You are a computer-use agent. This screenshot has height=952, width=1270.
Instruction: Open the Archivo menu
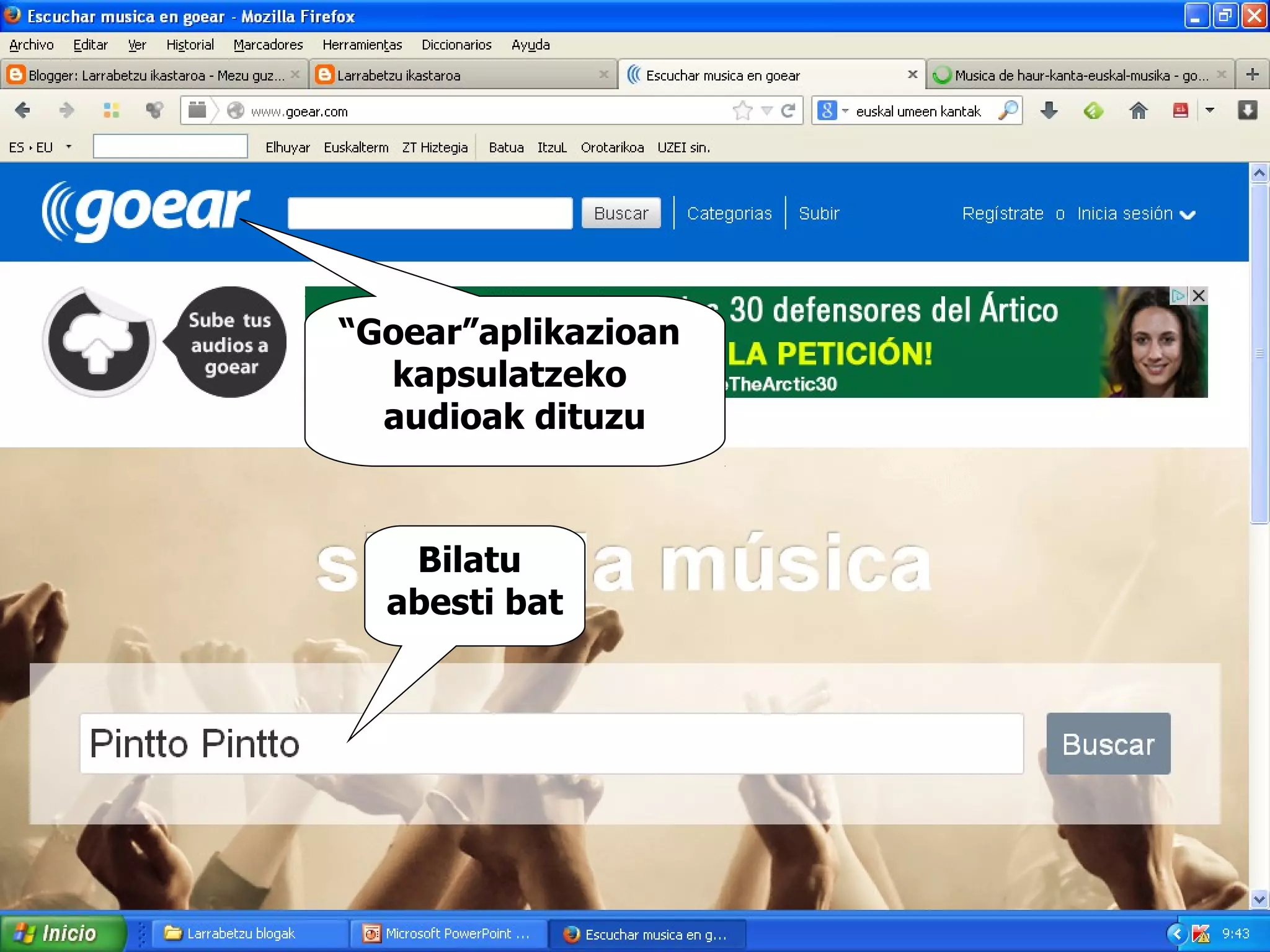coord(32,45)
